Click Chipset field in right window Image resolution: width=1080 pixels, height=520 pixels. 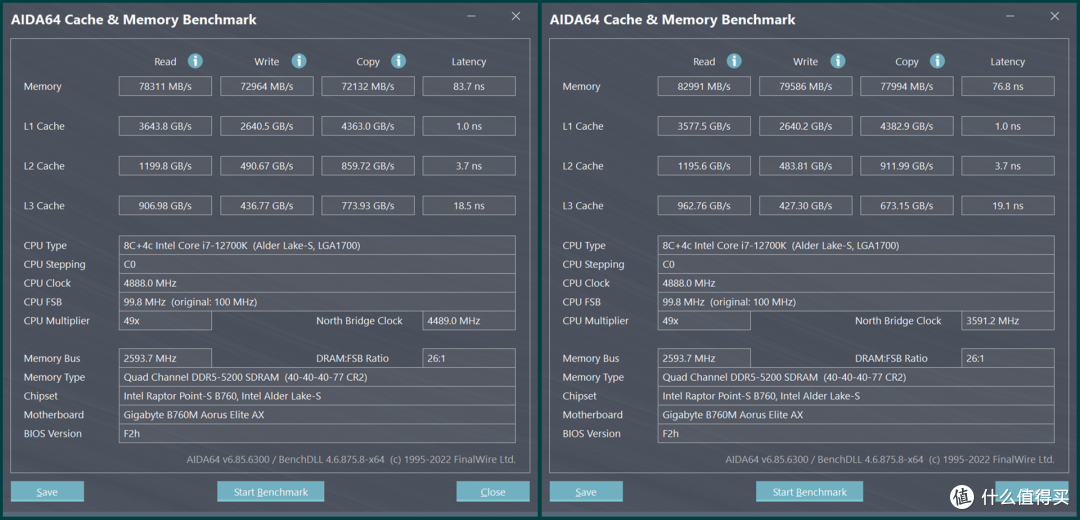click(855, 396)
